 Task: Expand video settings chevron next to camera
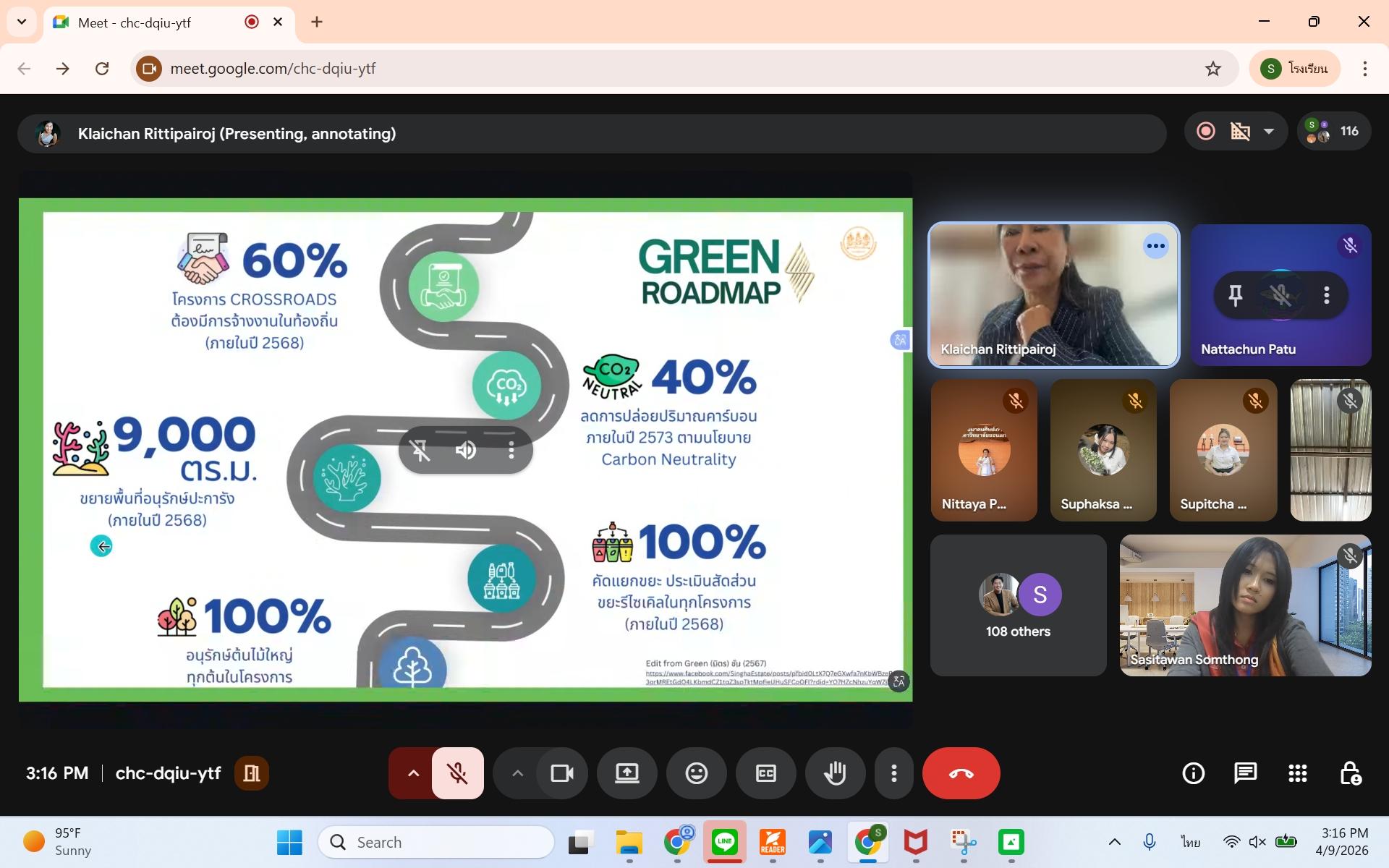coord(517,773)
